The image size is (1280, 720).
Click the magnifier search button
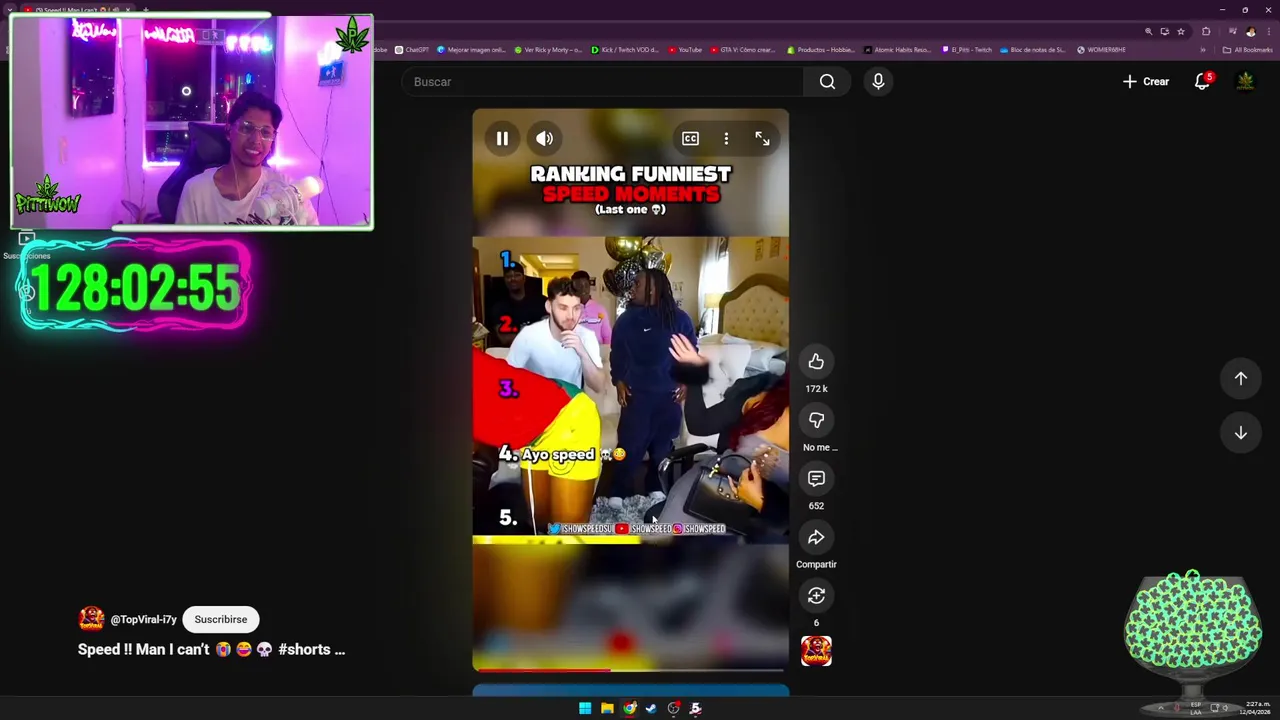827,82
